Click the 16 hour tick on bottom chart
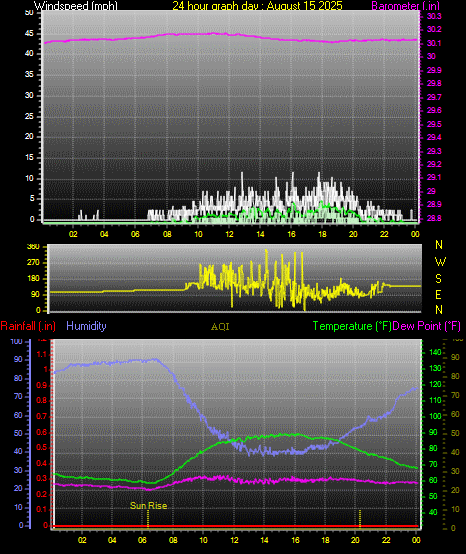The width and height of the screenshot is (466, 554). click(295, 540)
